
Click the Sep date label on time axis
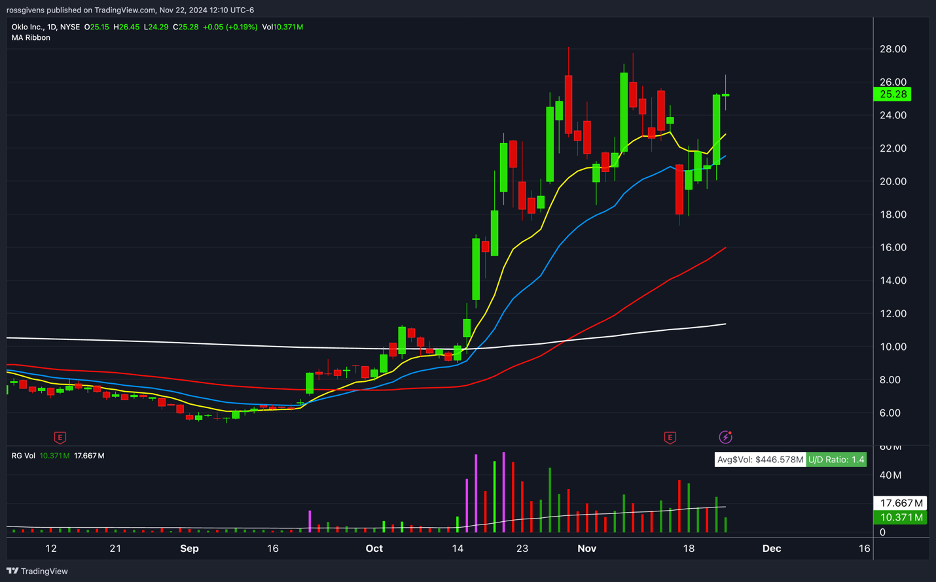click(189, 549)
